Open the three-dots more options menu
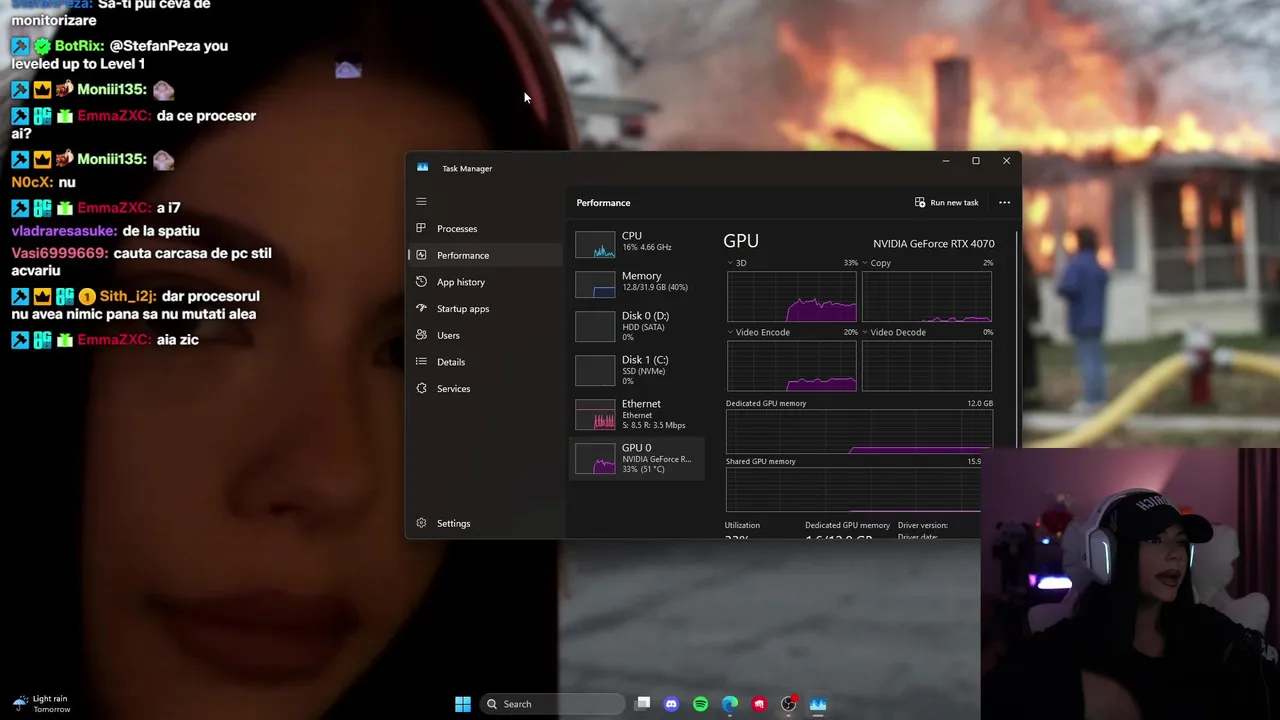1280x720 pixels. coord(1004,203)
